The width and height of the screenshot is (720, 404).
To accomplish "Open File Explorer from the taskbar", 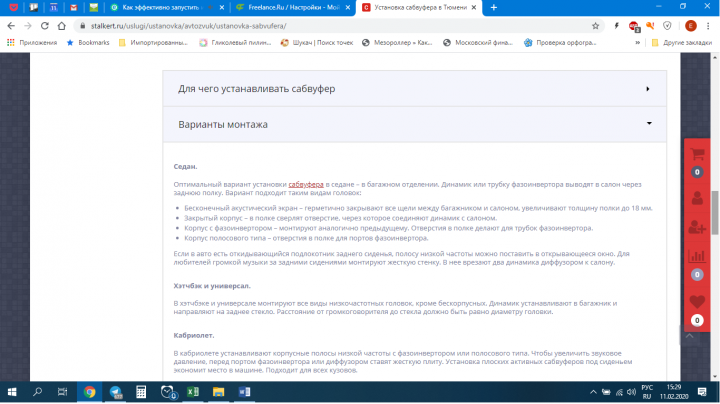I will (x=219, y=392).
